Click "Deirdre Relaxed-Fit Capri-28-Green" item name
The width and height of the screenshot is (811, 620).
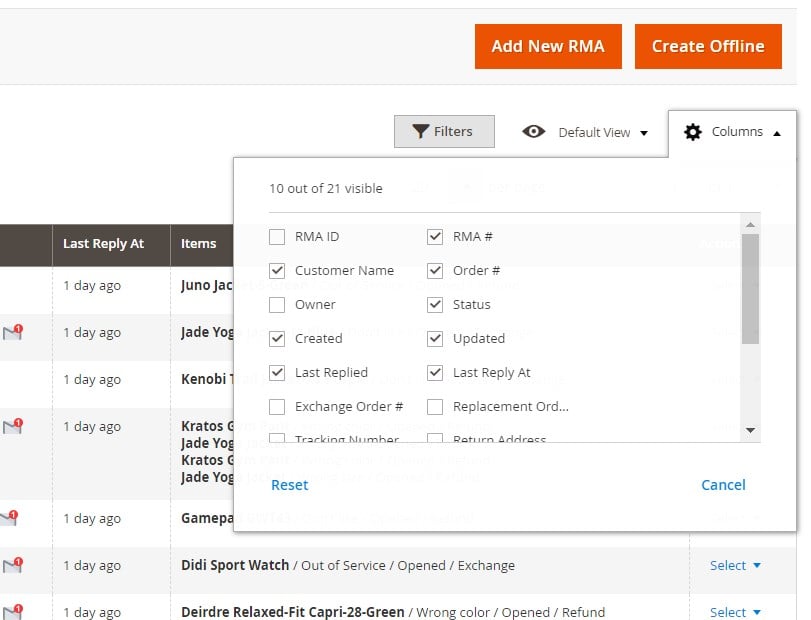click(x=293, y=612)
